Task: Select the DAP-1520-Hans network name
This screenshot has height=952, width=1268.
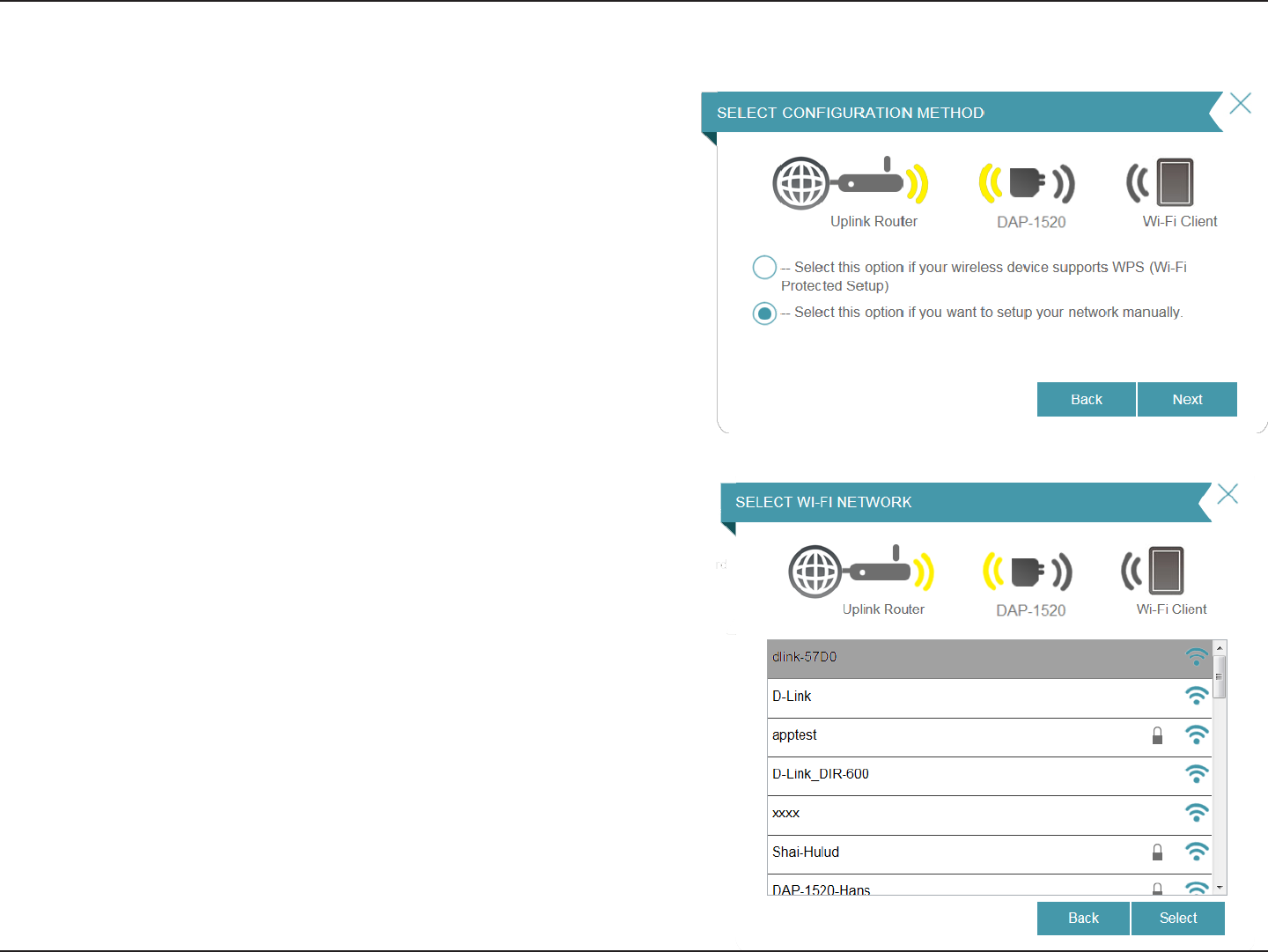Action: pos(822,889)
